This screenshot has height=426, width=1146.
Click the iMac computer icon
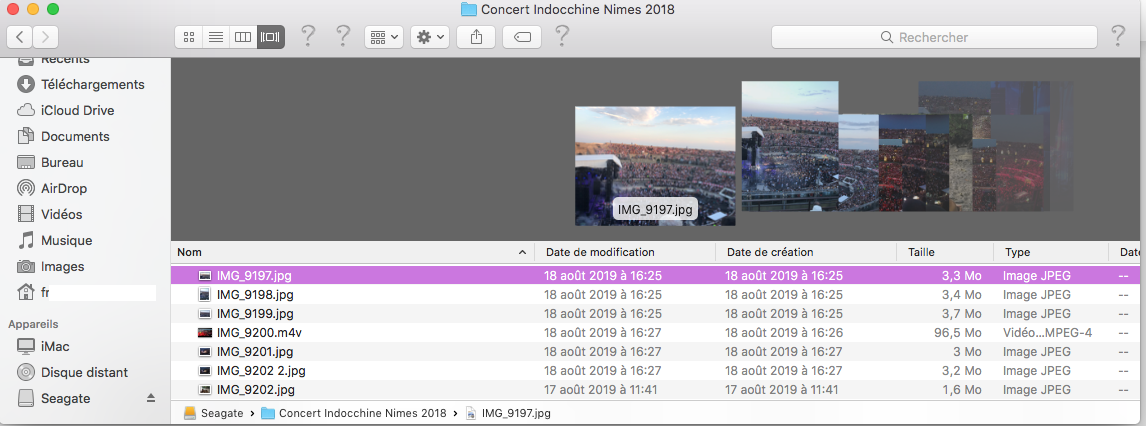pos(26,346)
